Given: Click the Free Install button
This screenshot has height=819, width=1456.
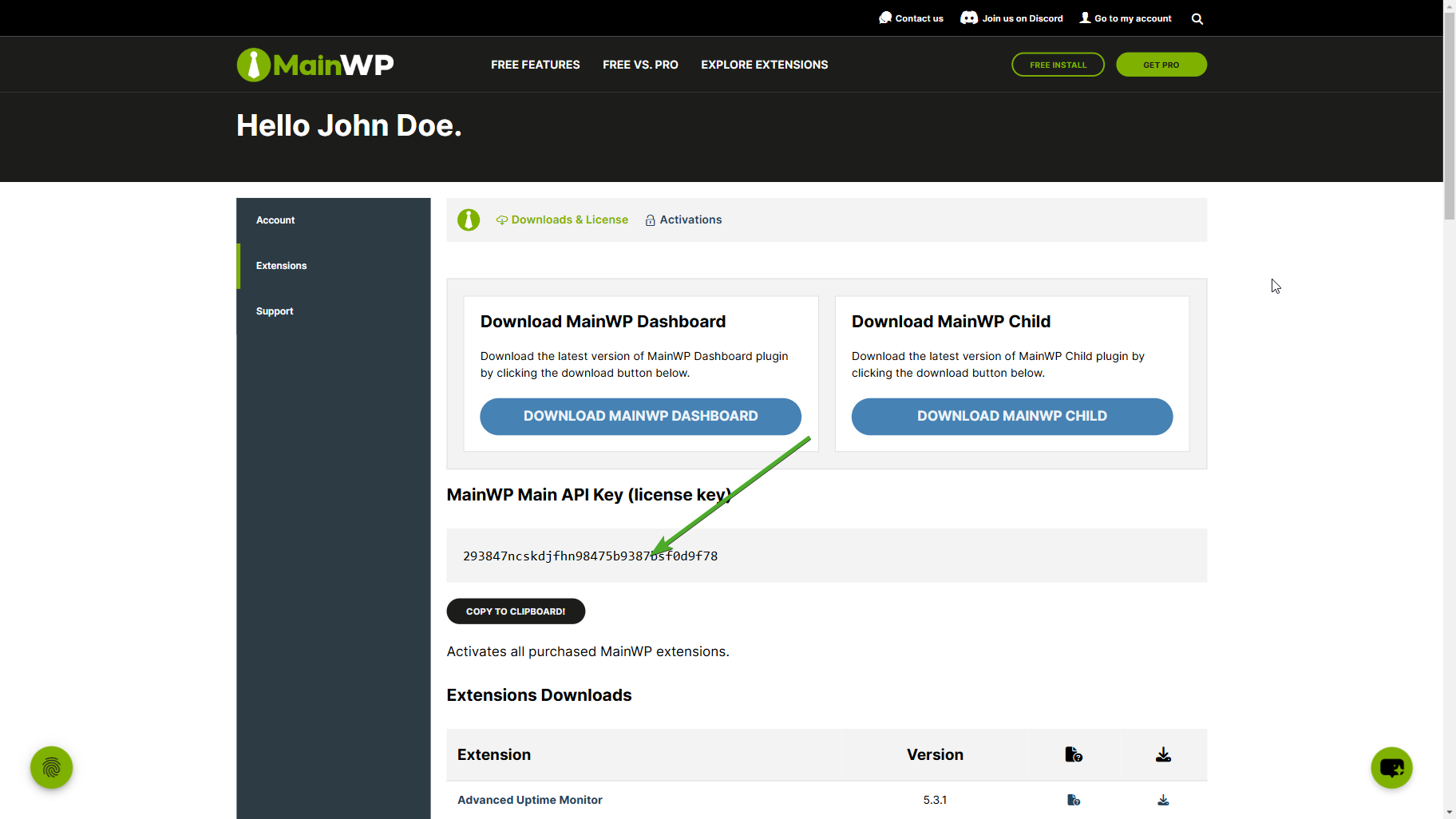Looking at the screenshot, I should pyautogui.click(x=1058, y=65).
